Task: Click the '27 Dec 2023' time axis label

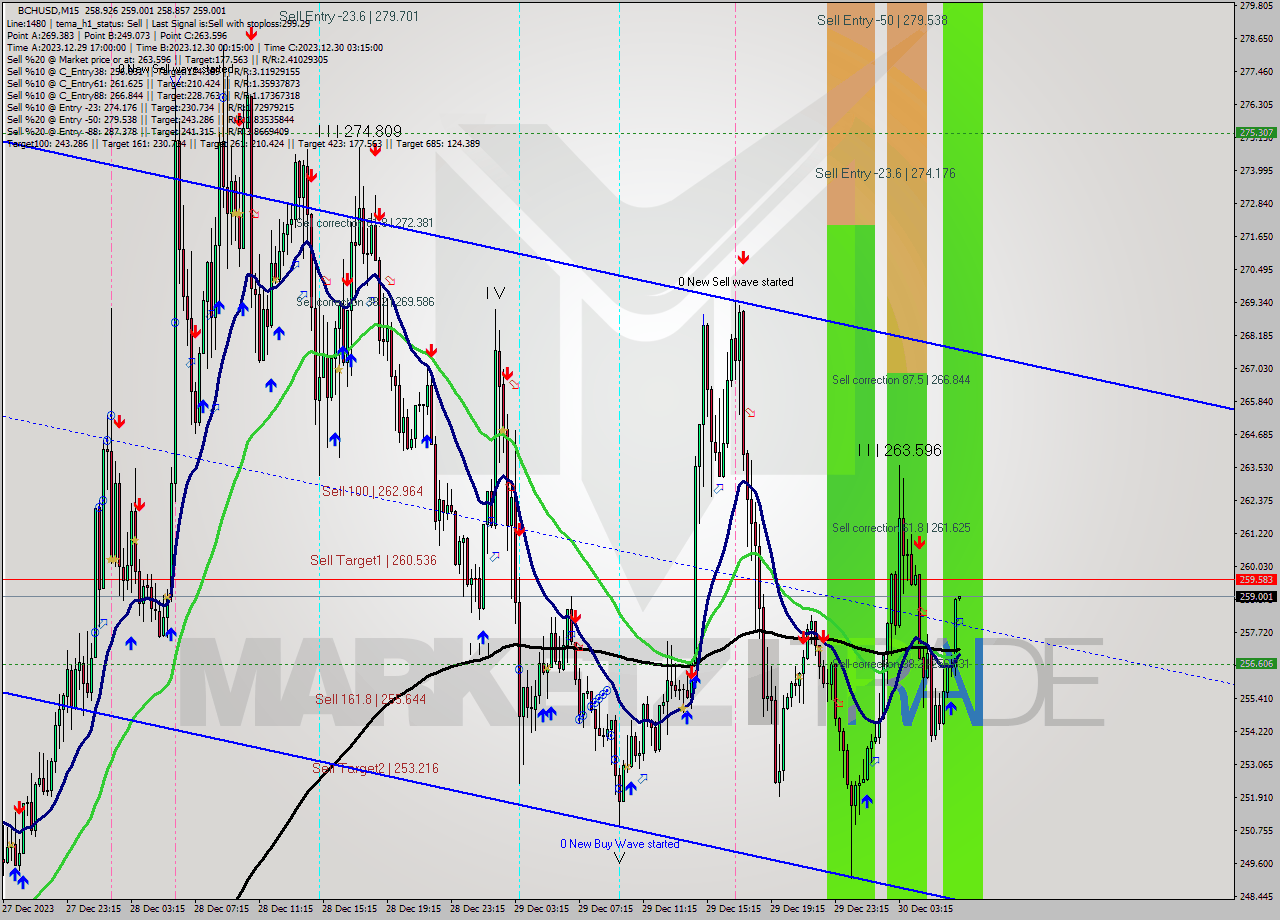Action: point(29,909)
